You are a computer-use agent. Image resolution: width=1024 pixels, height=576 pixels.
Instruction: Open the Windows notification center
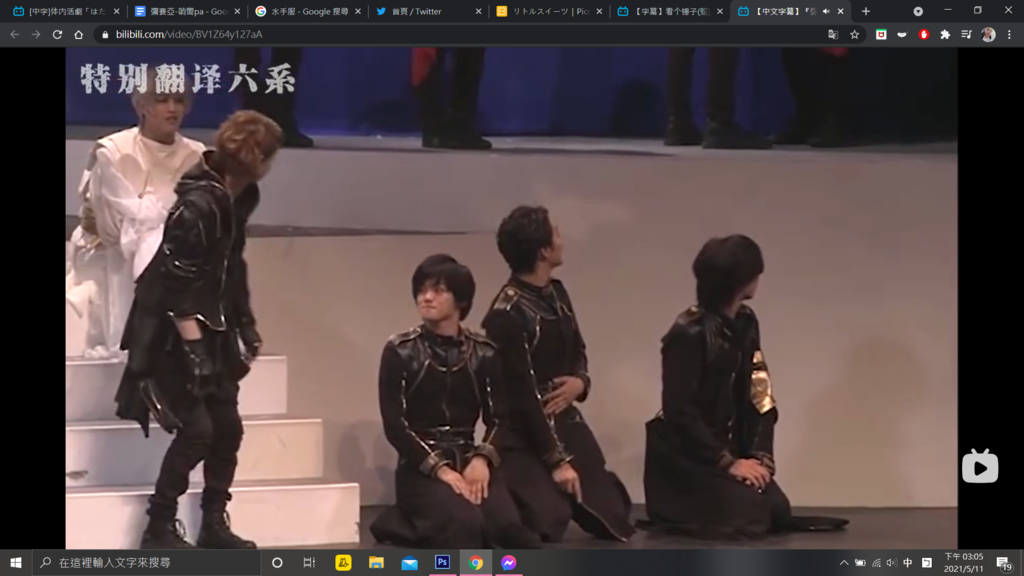1004,562
